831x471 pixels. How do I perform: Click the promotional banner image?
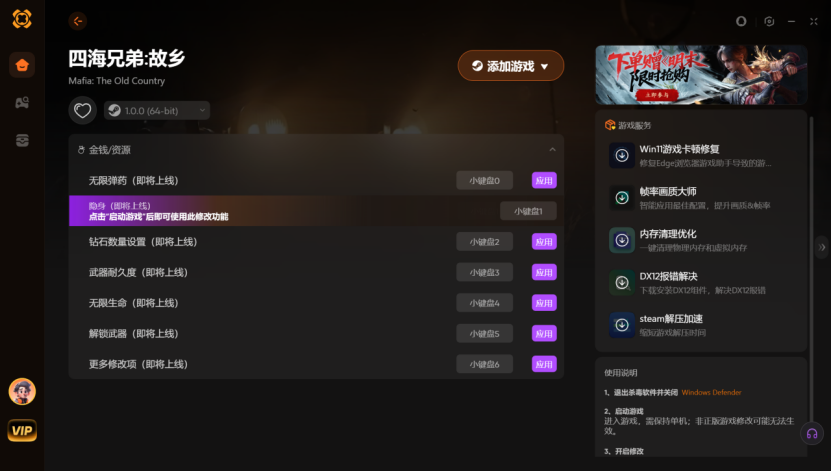[x=701, y=75]
